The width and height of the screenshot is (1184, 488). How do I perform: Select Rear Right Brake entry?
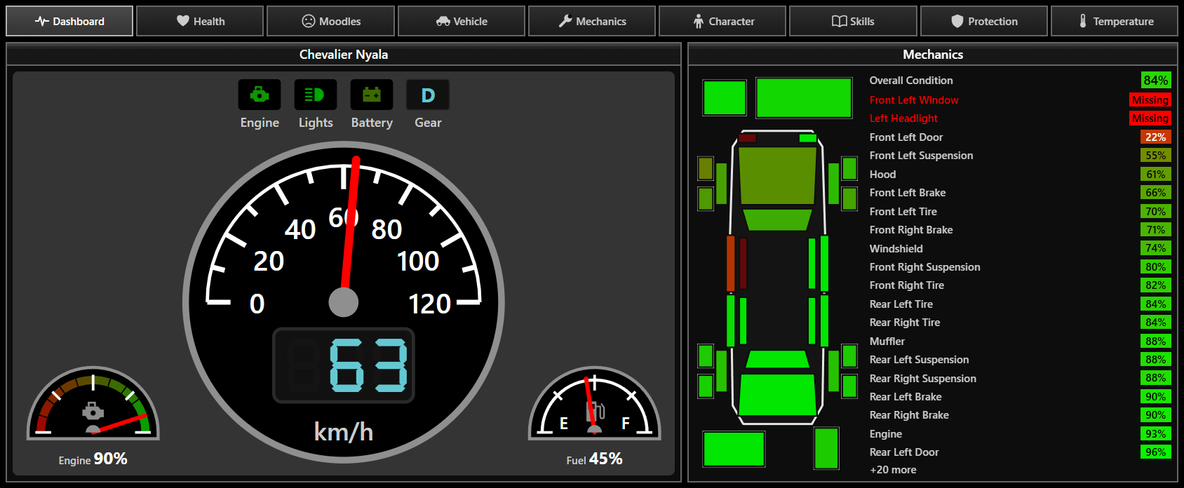(1019, 415)
